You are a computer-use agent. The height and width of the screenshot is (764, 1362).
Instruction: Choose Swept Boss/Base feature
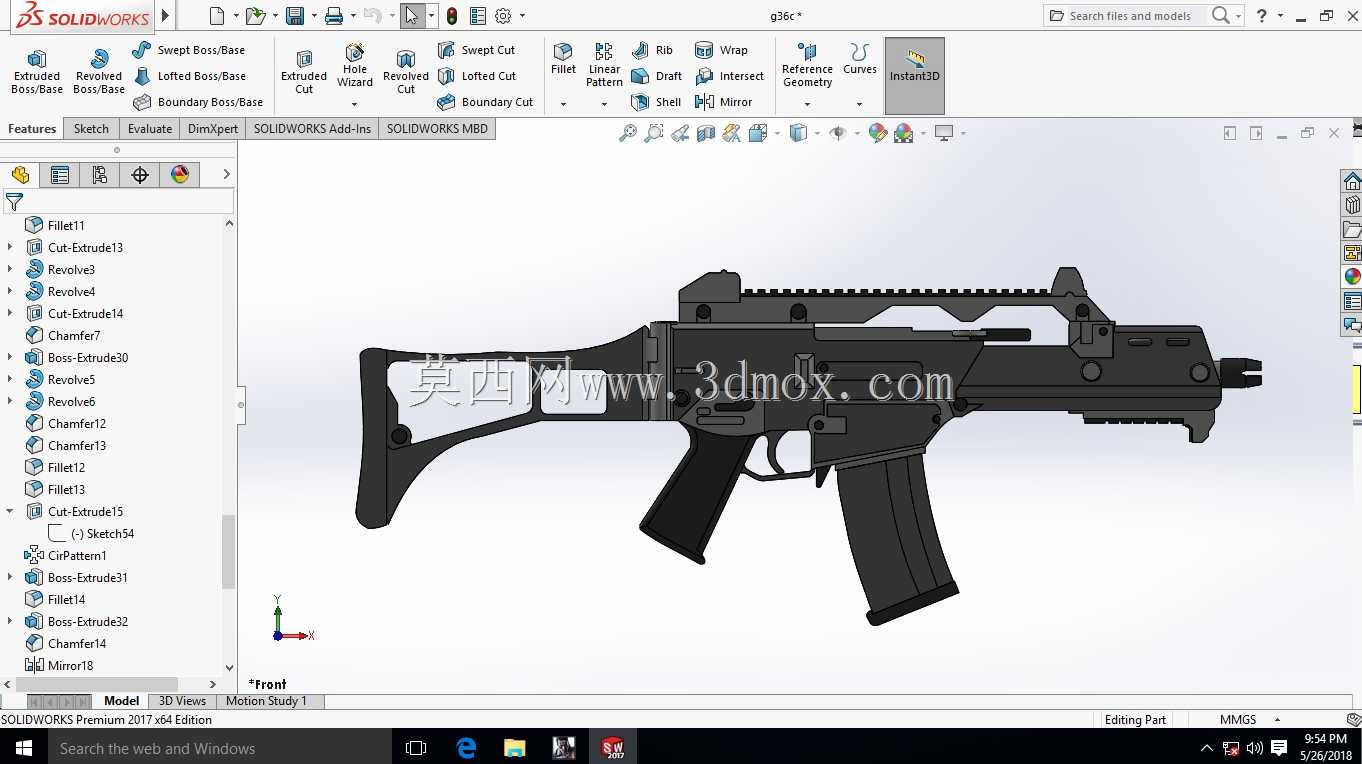(188, 50)
